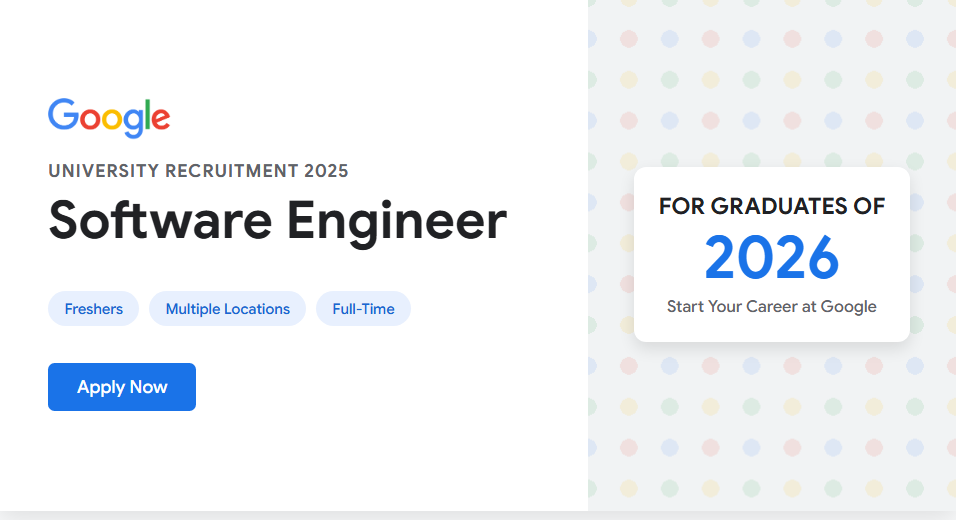Click the blue capital G in the Google logo
The width and height of the screenshot is (957, 520).
point(62,116)
